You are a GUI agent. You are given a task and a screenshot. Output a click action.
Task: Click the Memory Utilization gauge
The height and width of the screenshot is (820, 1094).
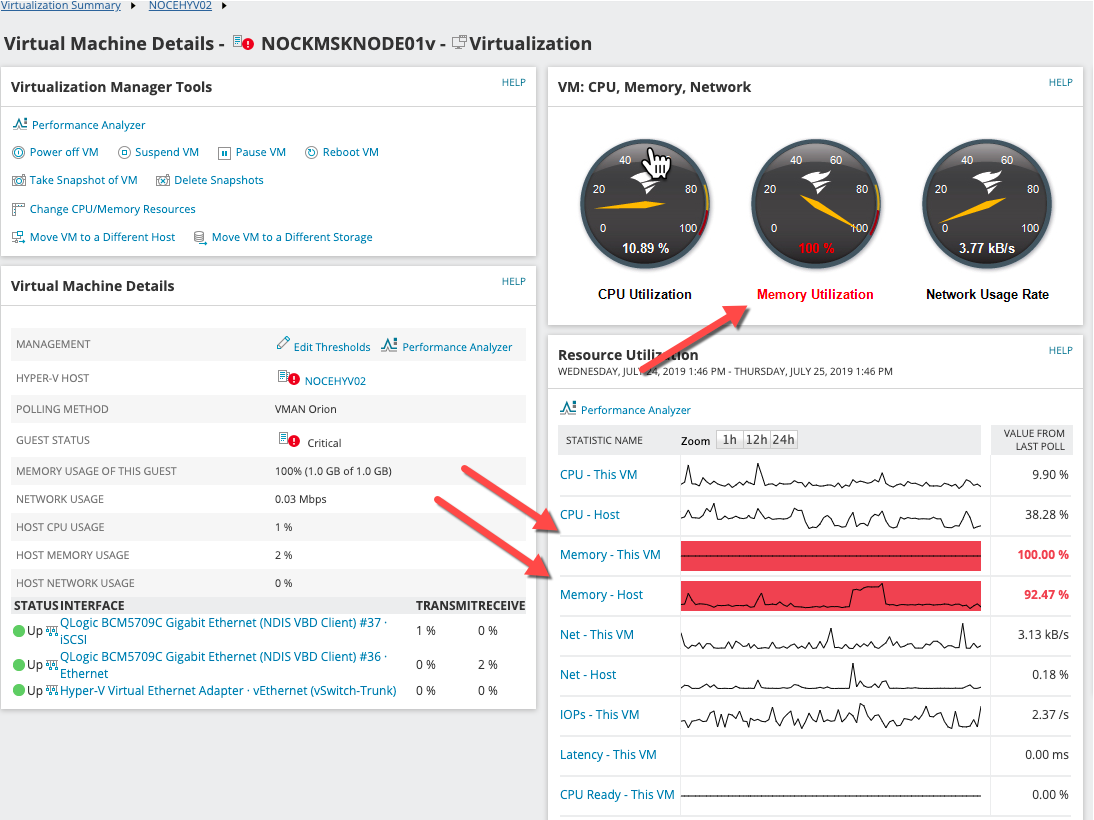816,204
